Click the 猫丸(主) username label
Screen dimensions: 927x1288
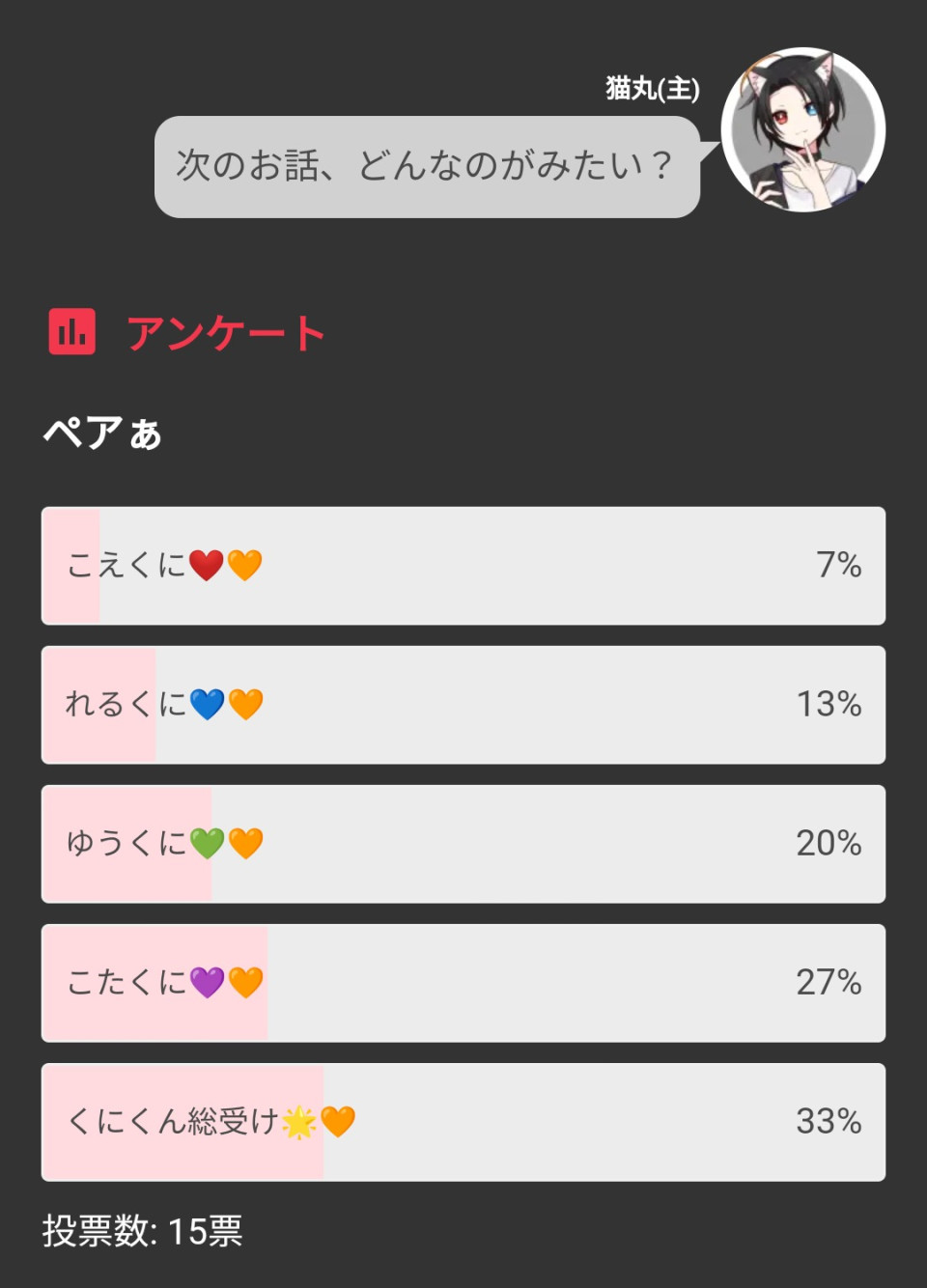click(x=652, y=89)
